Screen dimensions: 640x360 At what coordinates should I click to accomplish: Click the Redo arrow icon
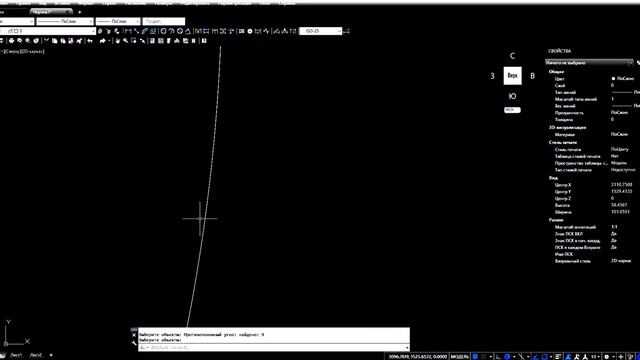(x=102, y=41)
